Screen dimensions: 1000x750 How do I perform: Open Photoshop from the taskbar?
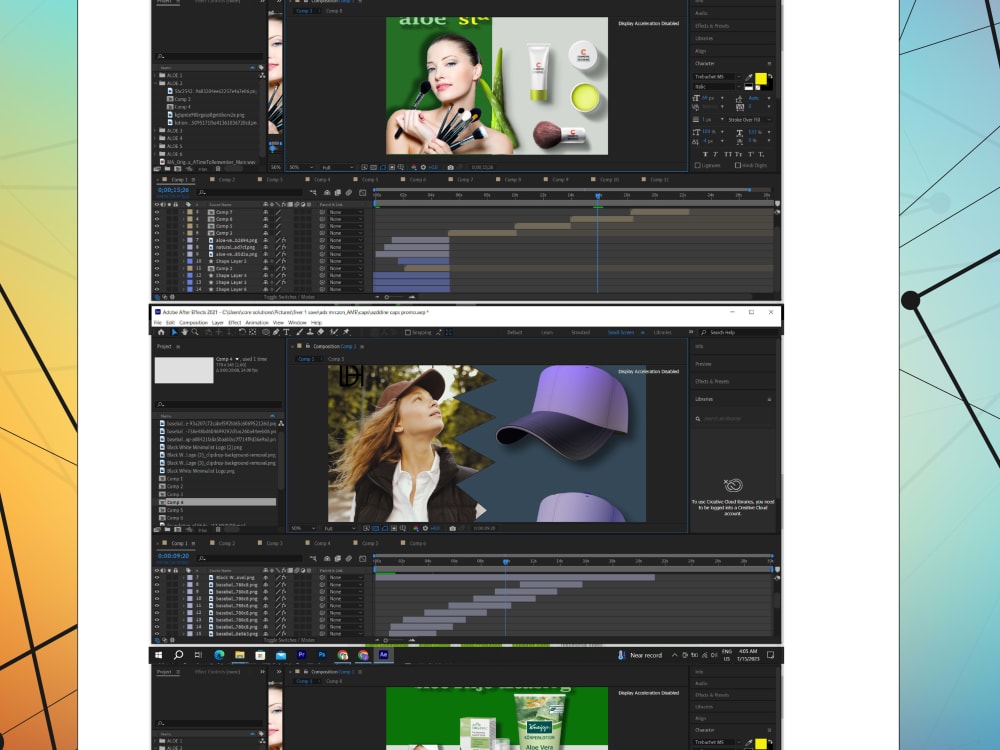(x=322, y=655)
